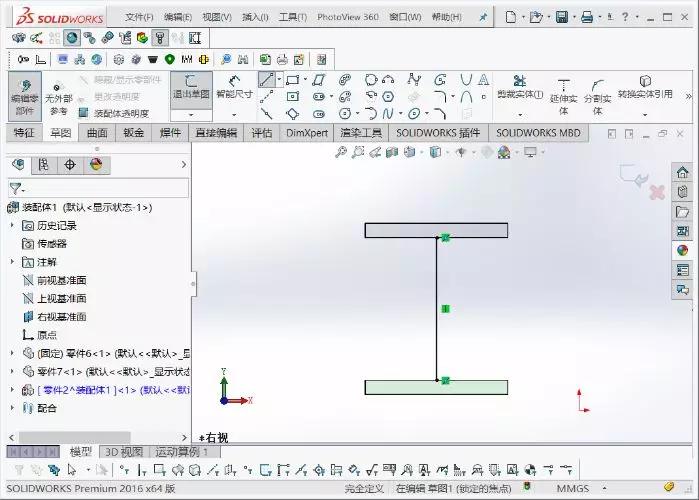
Task: Expand the (固定) 零件6<1> component
Action: [12, 353]
